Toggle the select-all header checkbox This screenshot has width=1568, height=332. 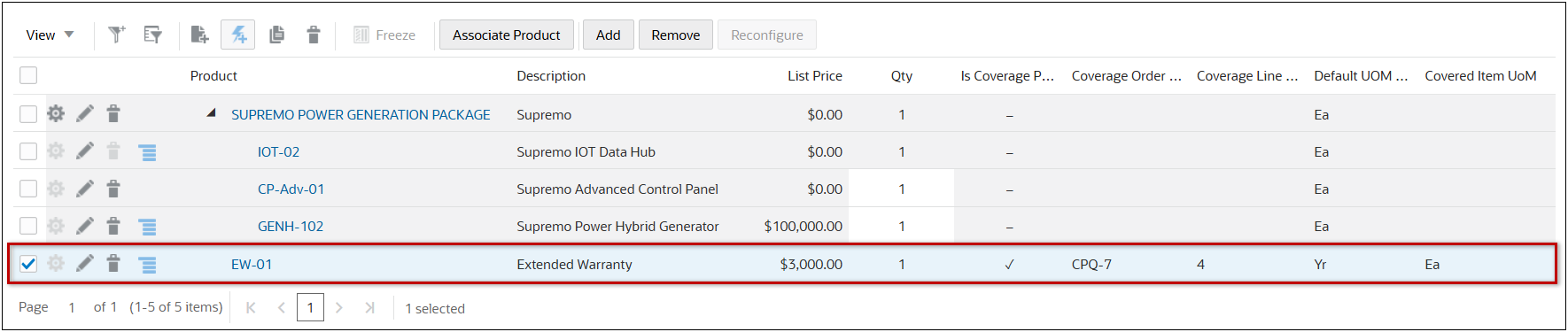tap(28, 75)
